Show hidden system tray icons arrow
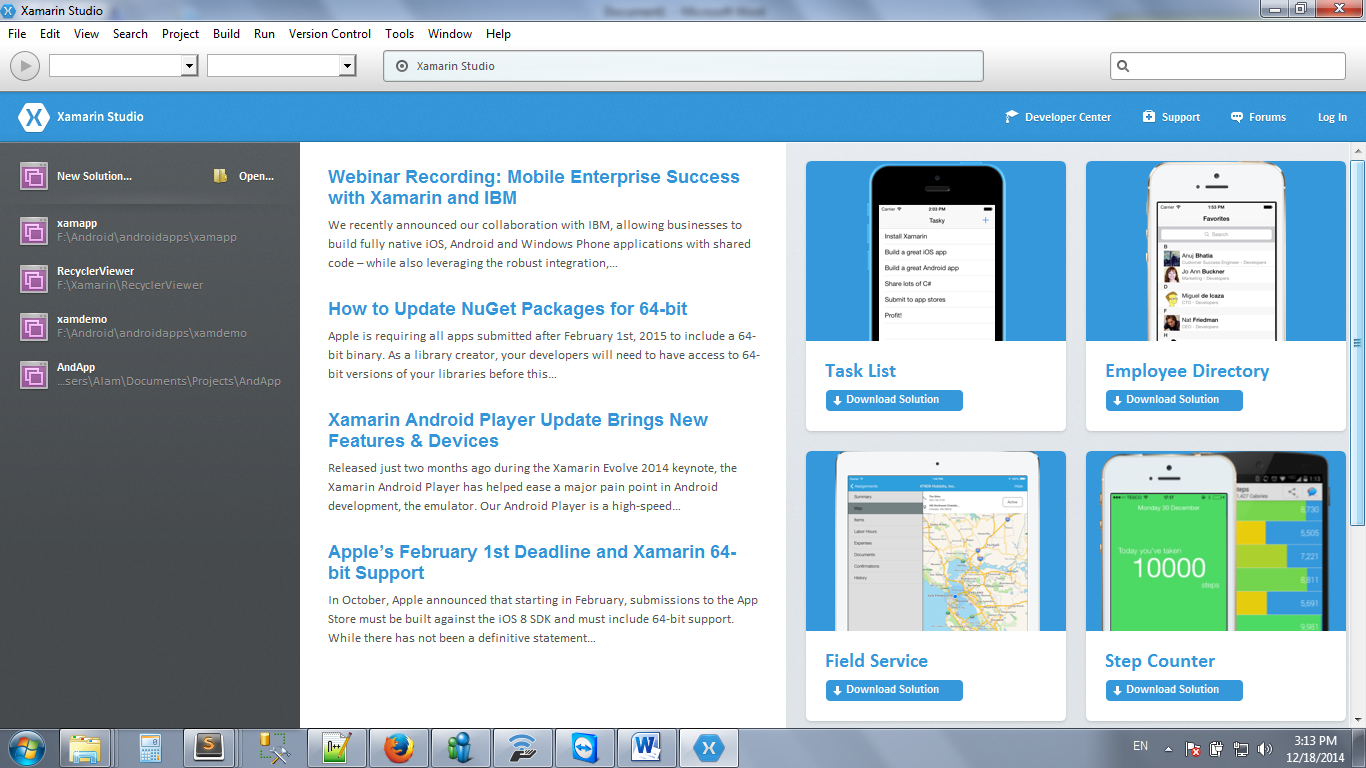 [1167, 748]
